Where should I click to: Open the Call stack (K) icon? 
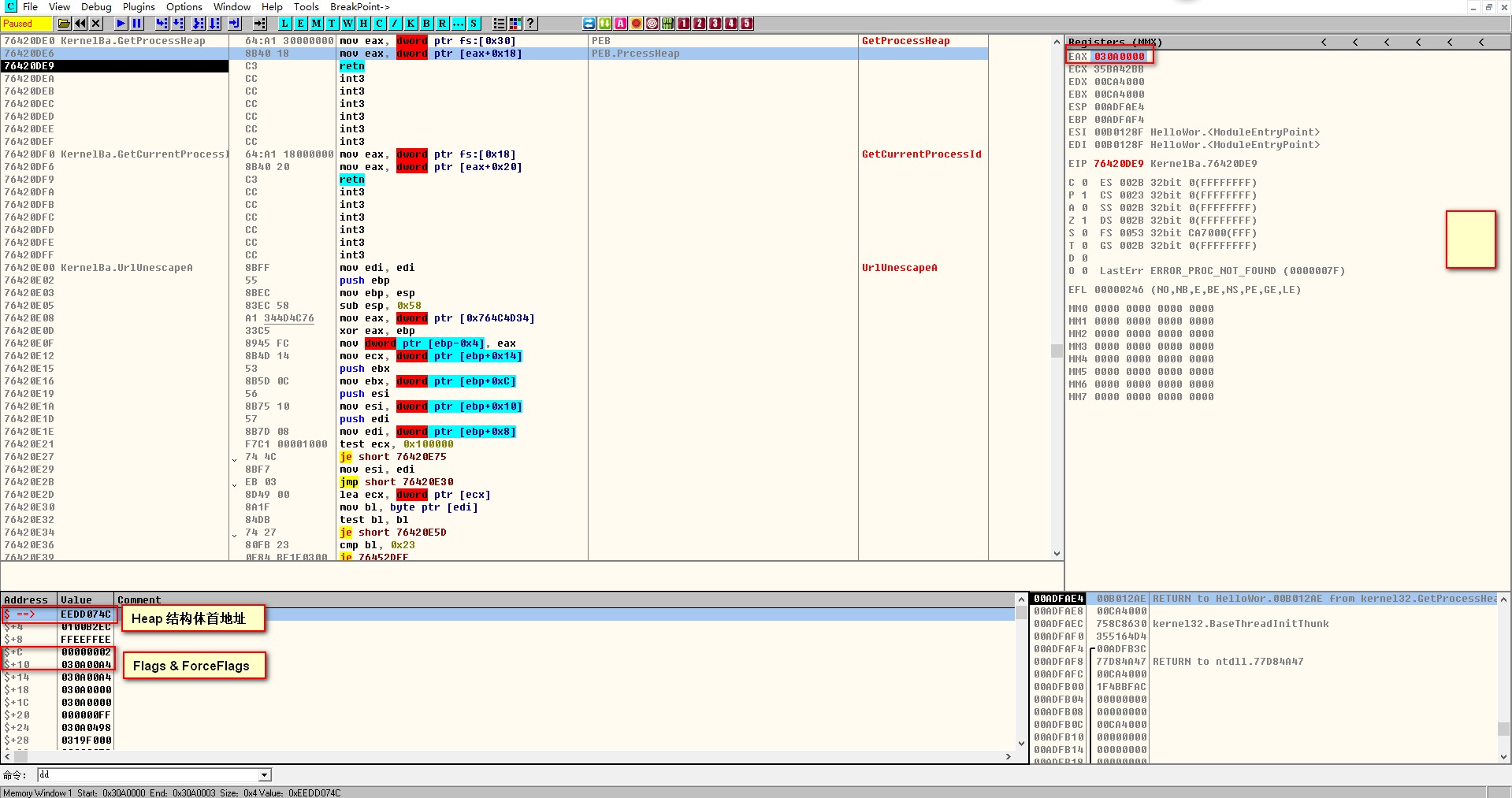coord(411,24)
